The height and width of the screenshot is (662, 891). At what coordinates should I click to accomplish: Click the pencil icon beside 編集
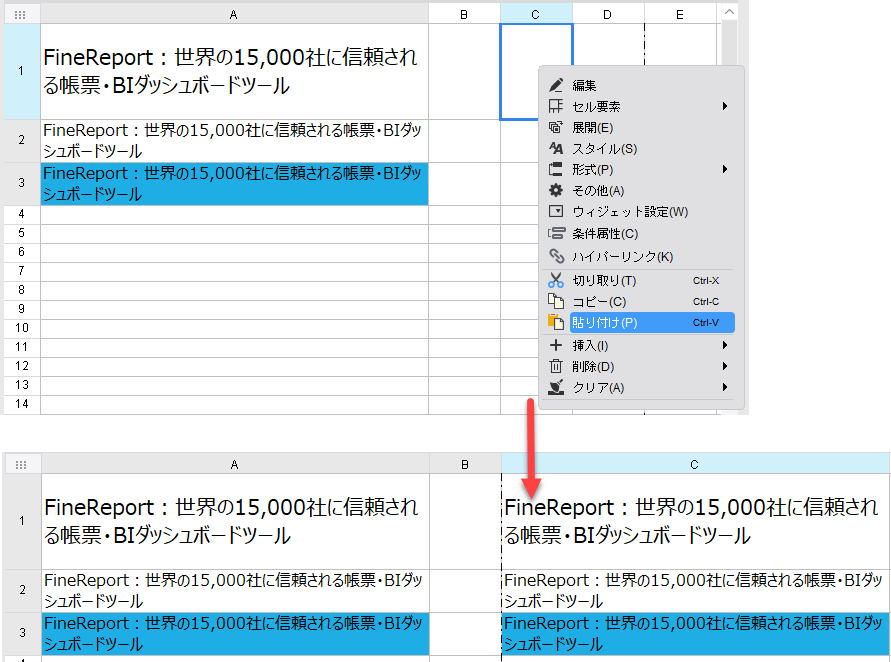[556, 85]
